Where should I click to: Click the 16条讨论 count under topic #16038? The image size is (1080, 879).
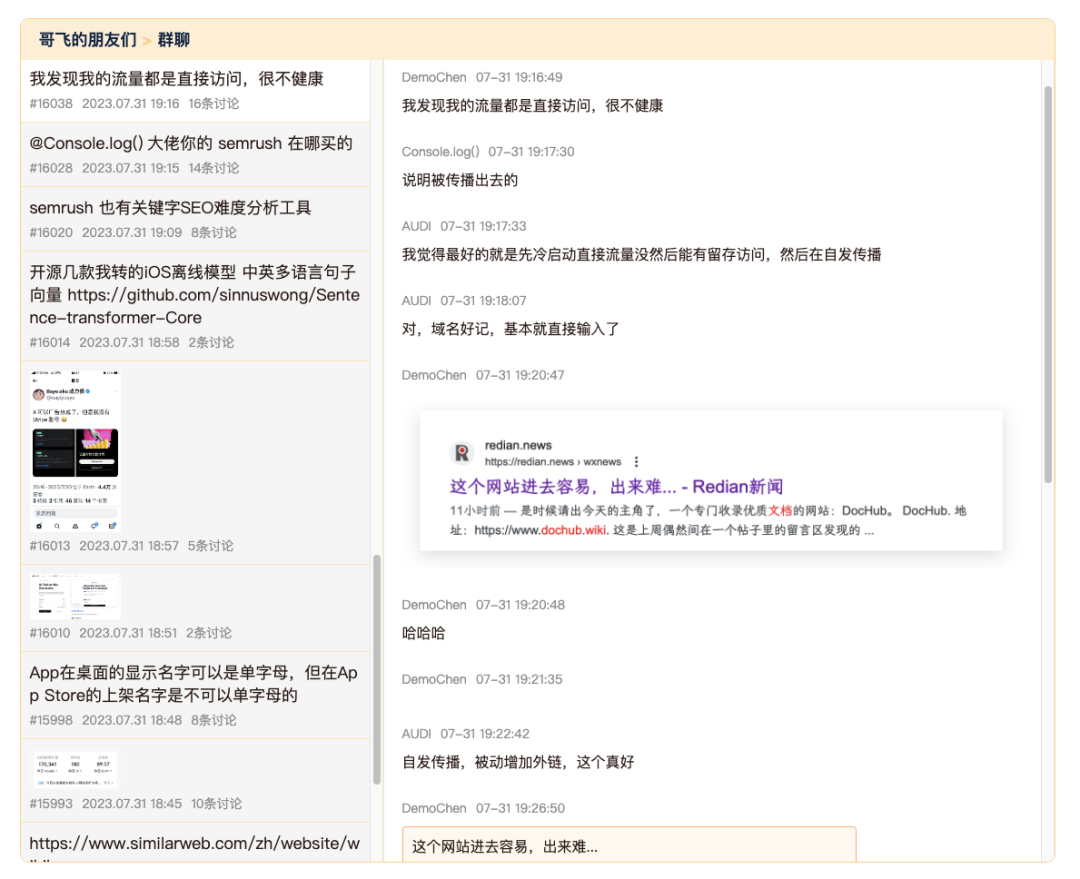click(x=213, y=104)
